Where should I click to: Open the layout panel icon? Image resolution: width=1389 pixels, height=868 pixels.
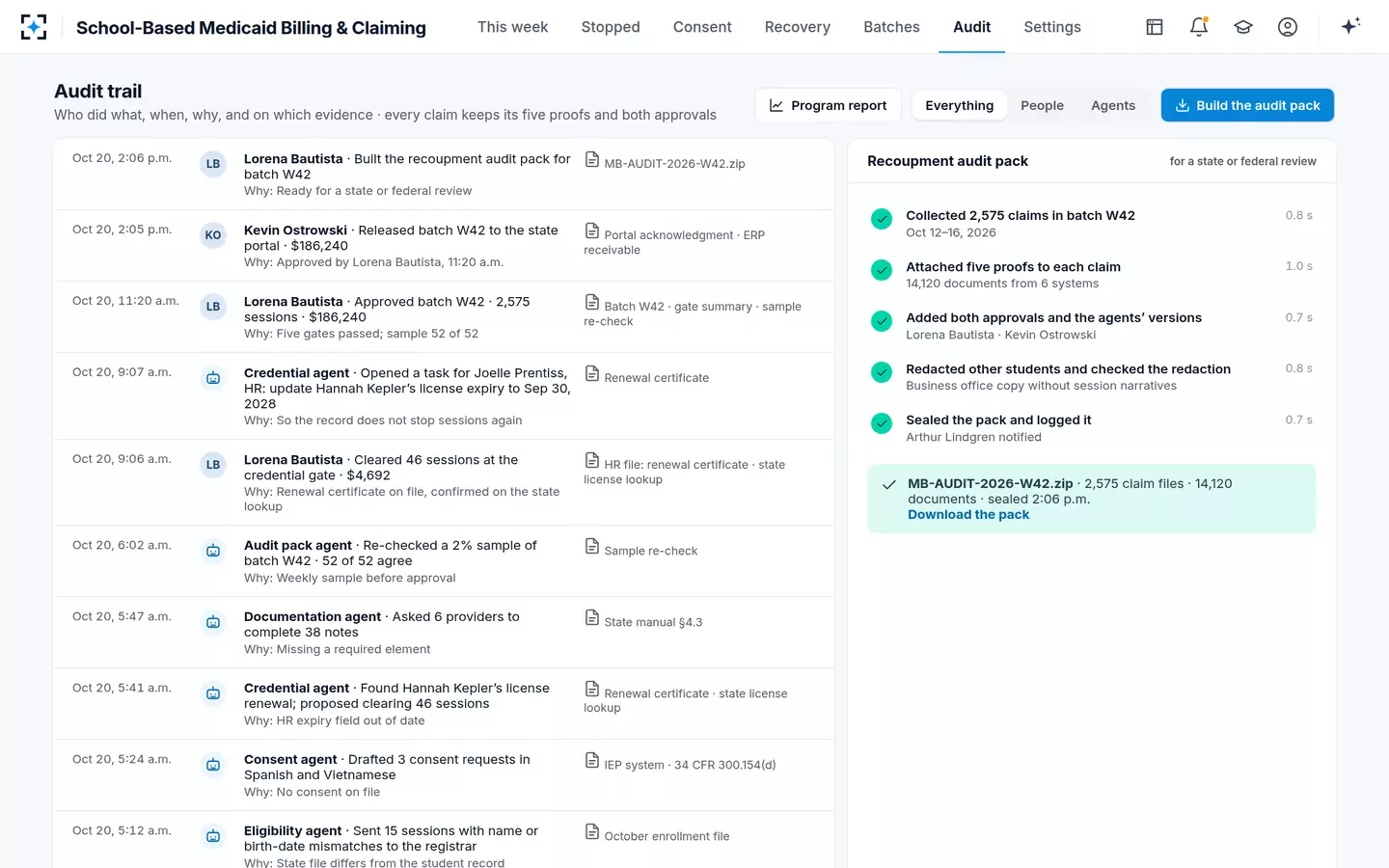pyautogui.click(x=1155, y=27)
